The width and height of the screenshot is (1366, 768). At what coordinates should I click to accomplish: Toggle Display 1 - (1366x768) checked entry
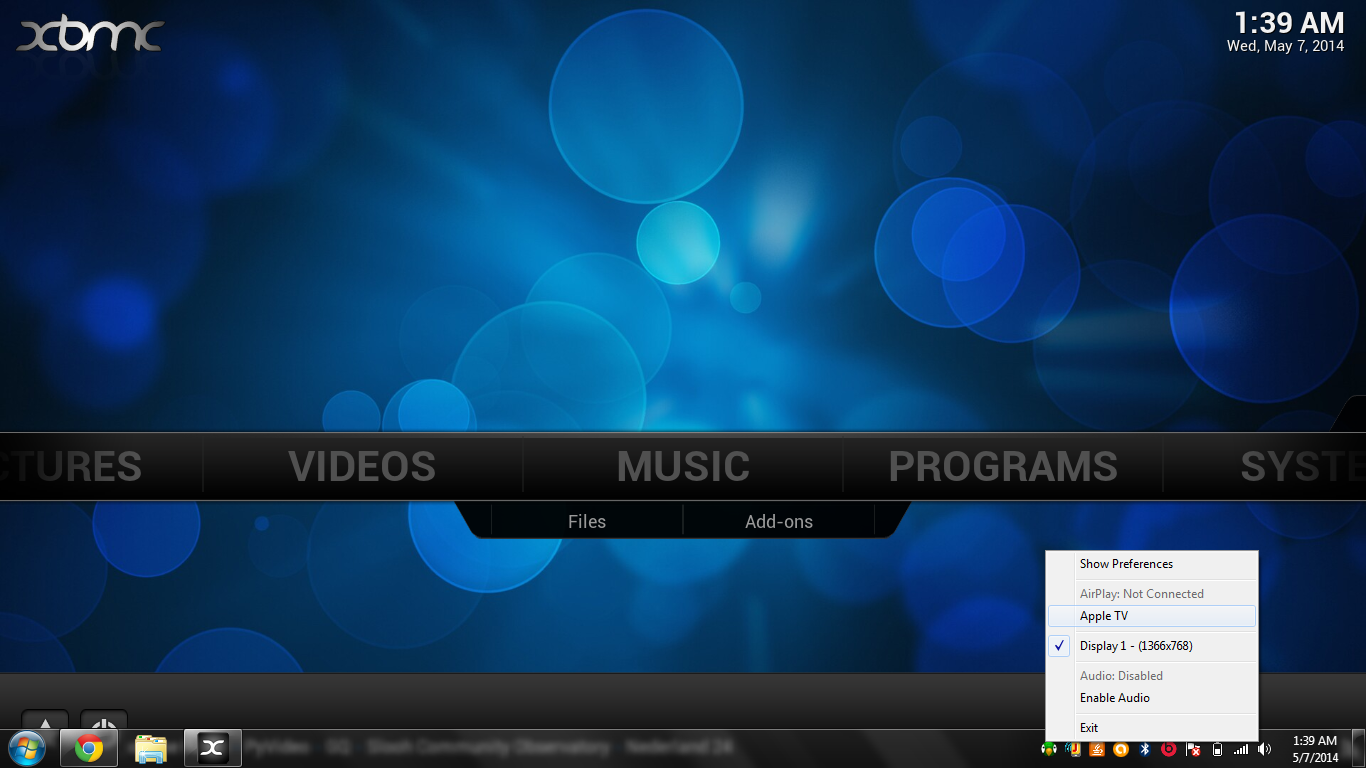(1152, 646)
